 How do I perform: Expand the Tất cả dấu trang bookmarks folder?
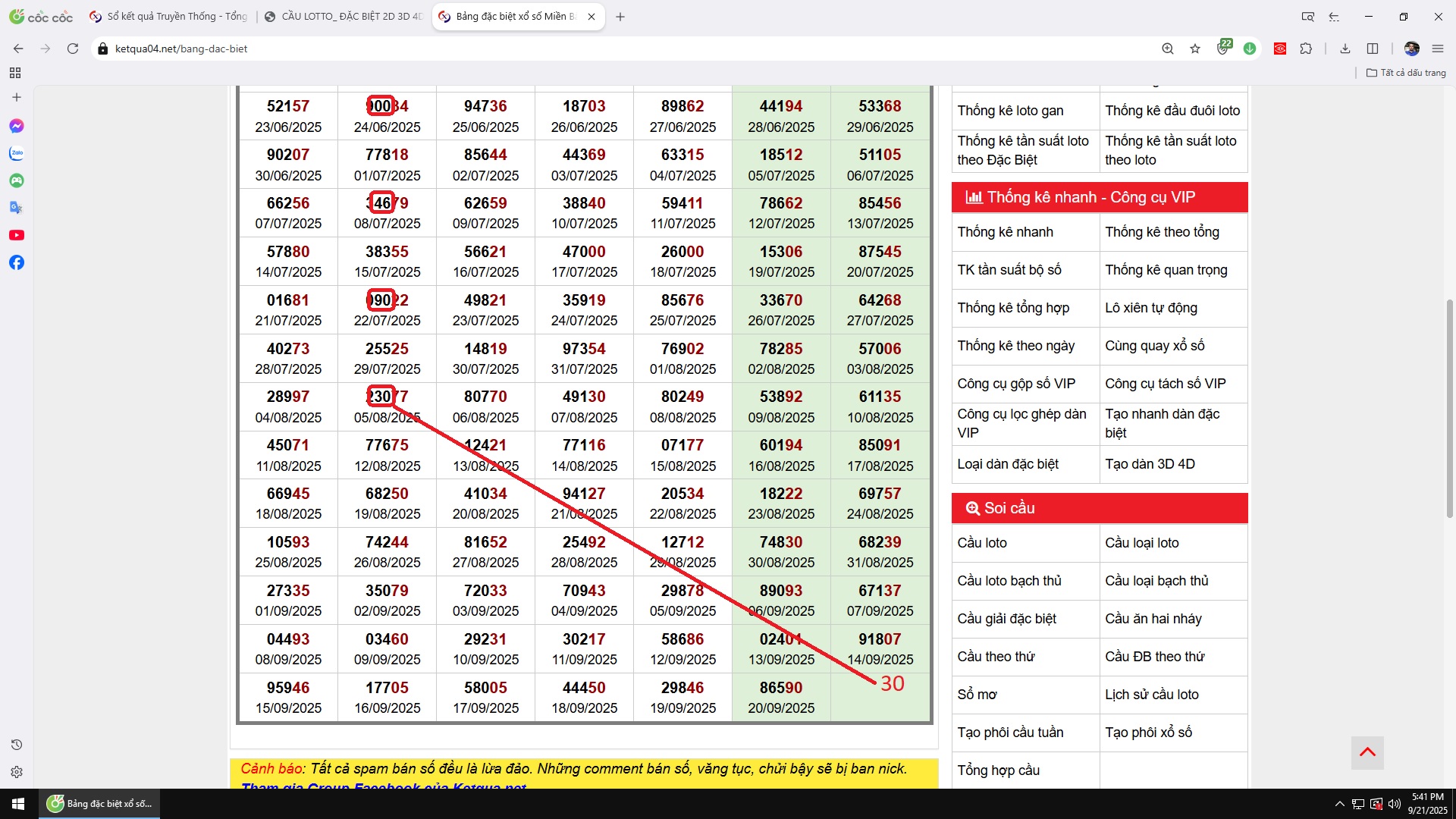pos(1406,73)
